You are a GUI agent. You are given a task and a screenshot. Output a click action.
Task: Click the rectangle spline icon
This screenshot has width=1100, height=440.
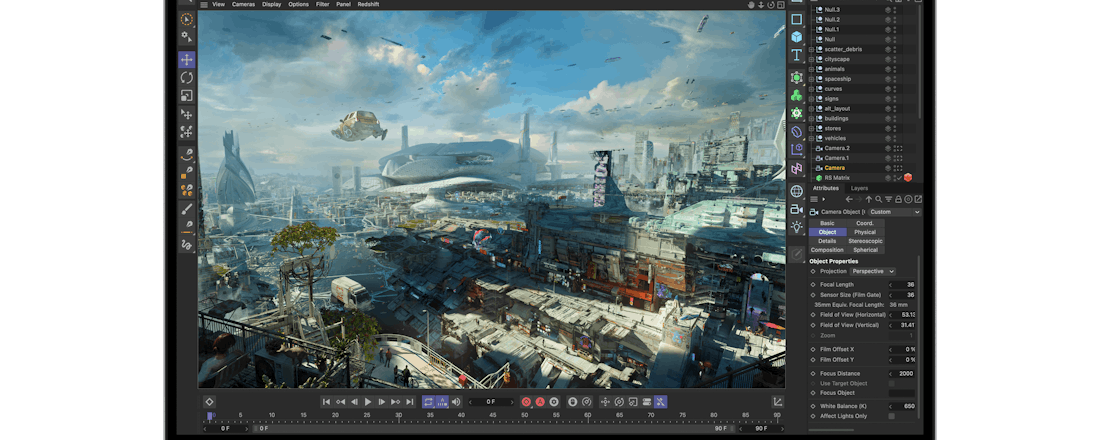pyautogui.click(x=796, y=19)
